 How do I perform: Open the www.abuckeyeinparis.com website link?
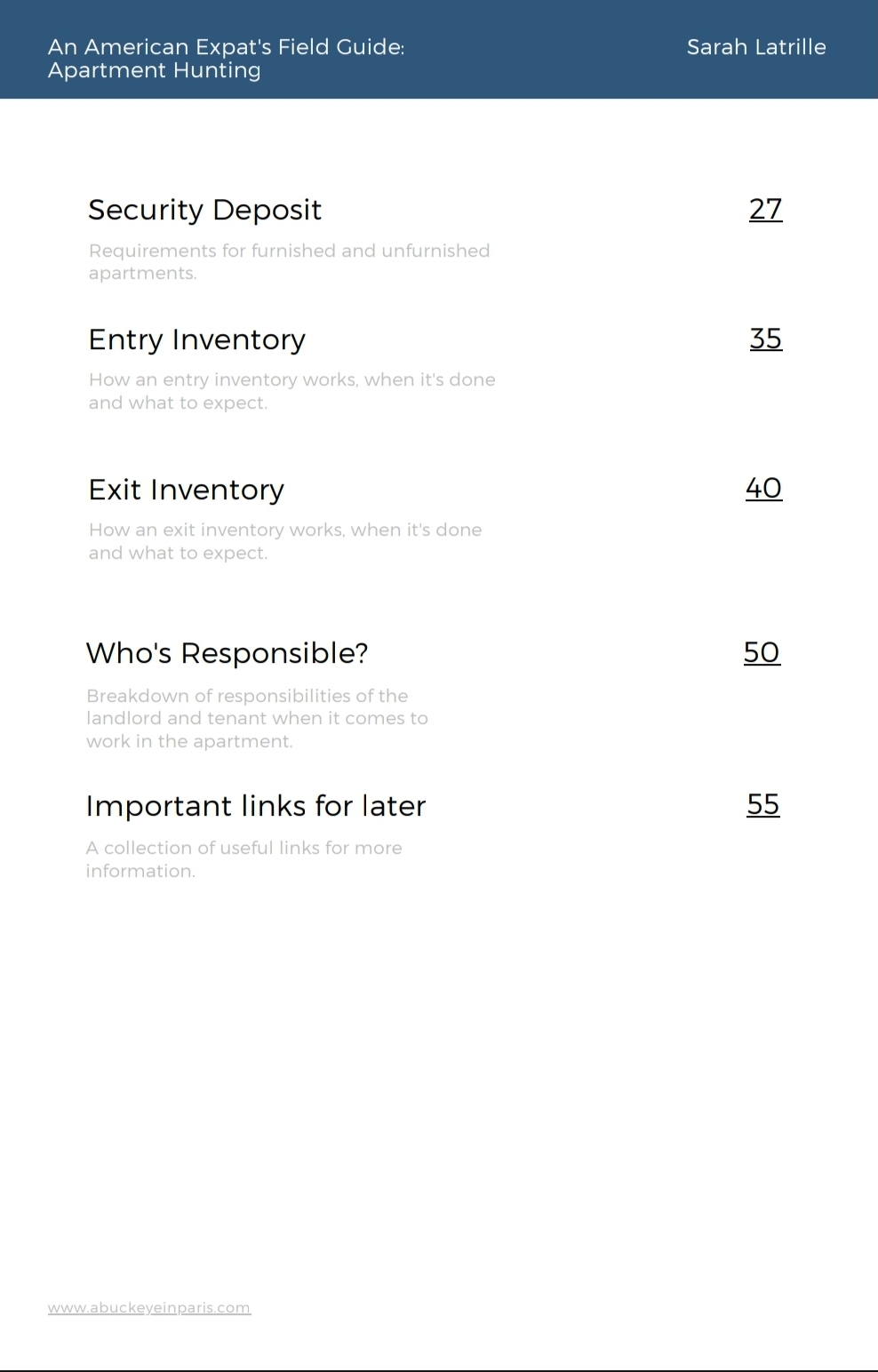click(x=149, y=1308)
